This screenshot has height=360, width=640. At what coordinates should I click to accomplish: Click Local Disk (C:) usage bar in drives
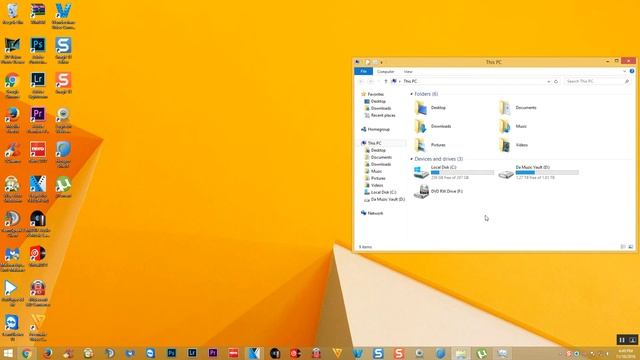(x=462, y=173)
